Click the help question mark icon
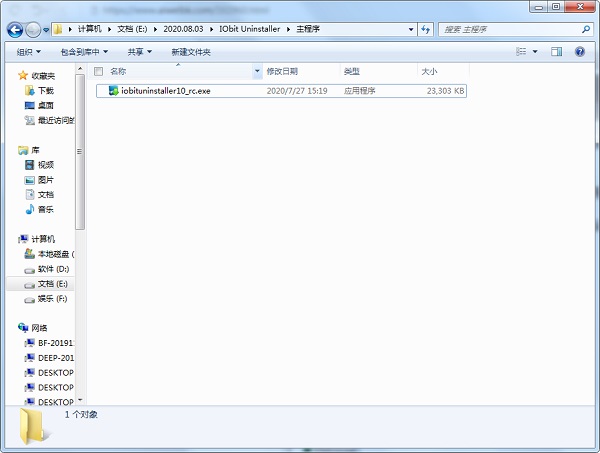Screen dimensions: 600x453 (x=580, y=51)
